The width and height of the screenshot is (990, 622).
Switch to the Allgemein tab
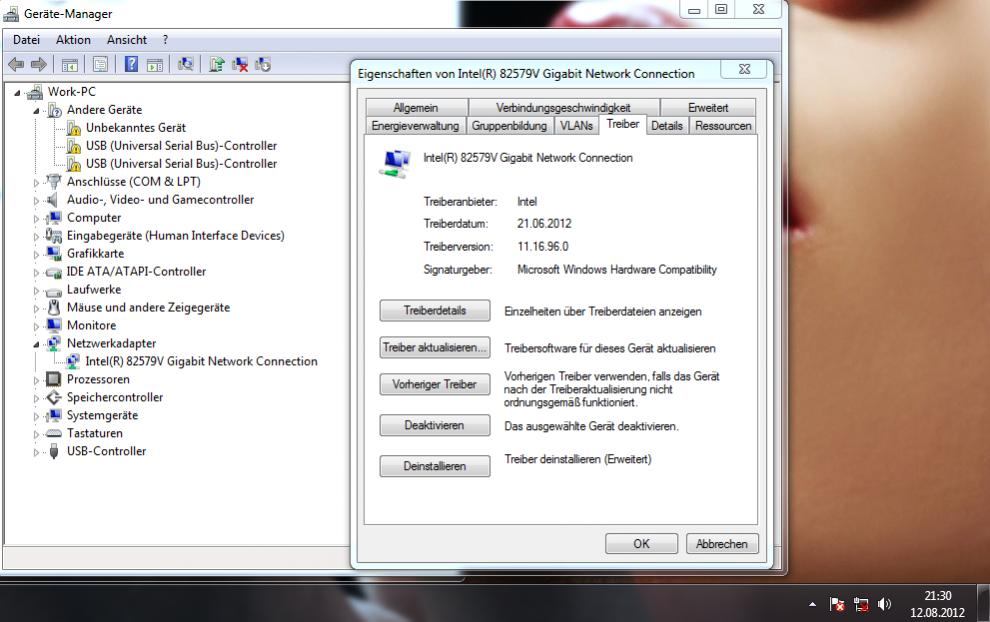pyautogui.click(x=416, y=107)
